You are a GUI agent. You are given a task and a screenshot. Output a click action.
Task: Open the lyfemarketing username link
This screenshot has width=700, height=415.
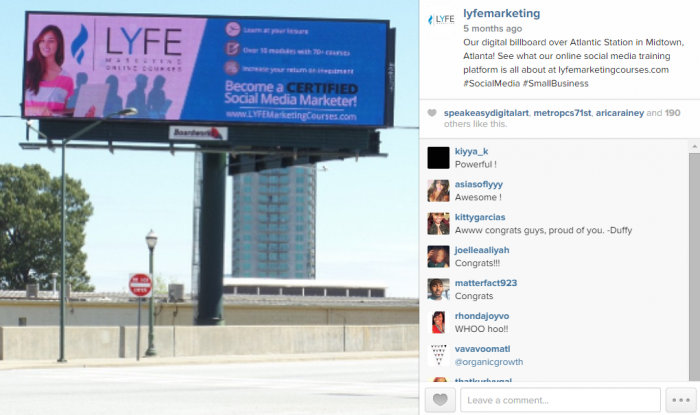(x=501, y=13)
